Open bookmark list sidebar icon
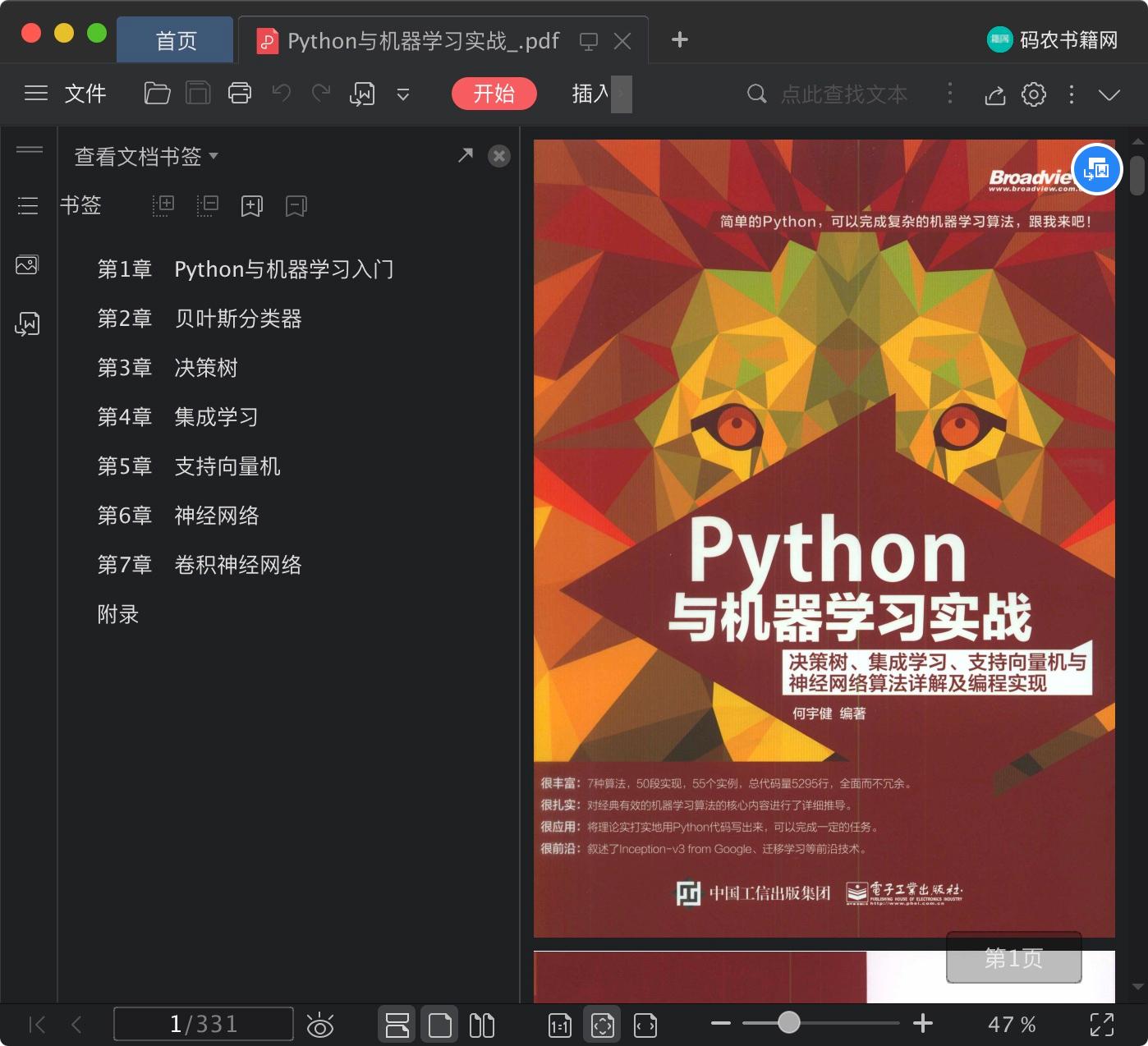Image resolution: width=1148 pixels, height=1046 pixels. point(28,205)
